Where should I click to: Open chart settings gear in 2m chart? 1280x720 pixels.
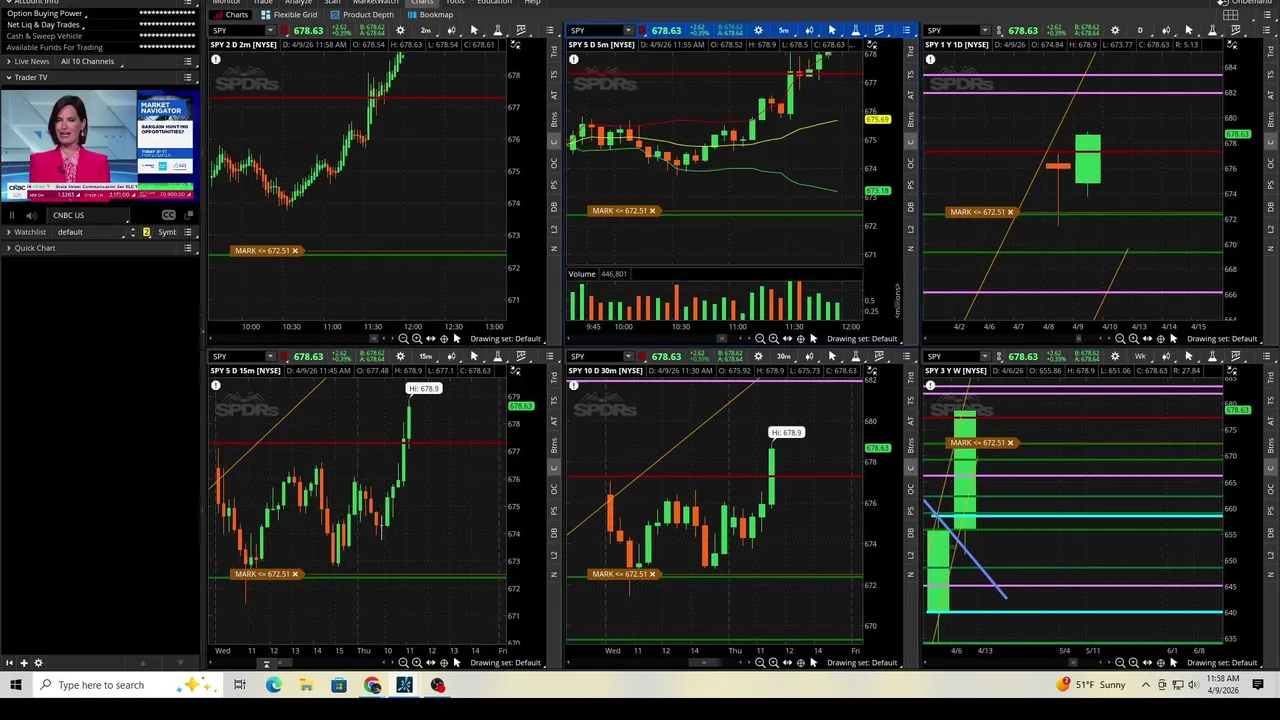(400, 30)
